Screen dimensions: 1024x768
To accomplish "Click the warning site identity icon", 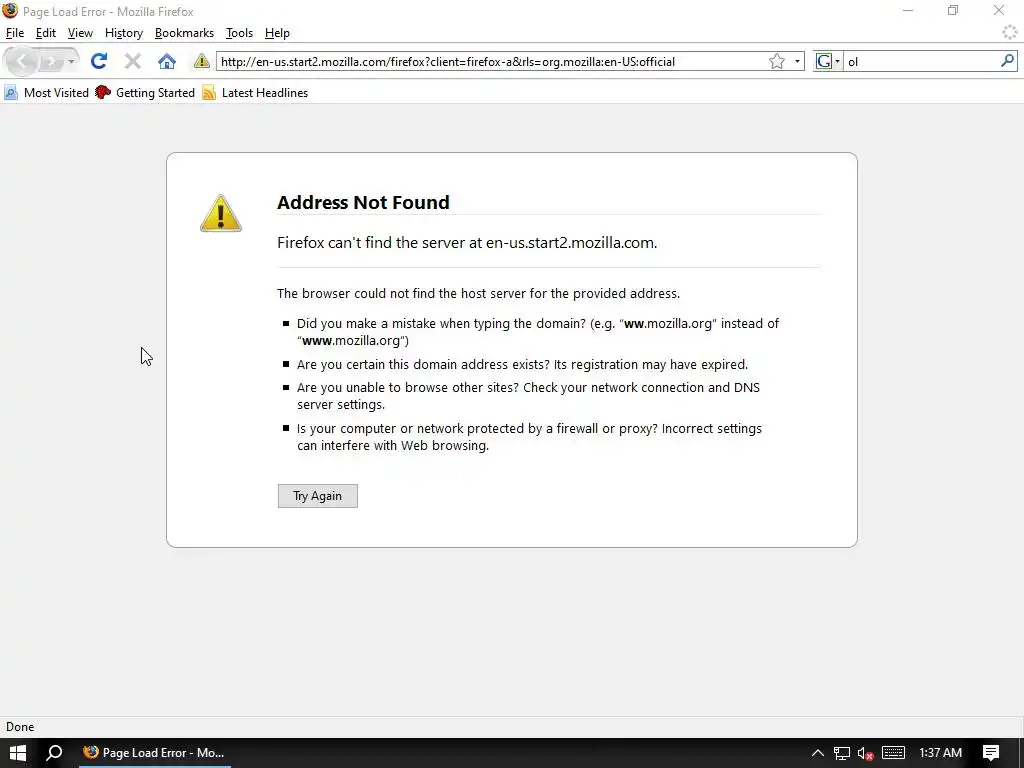I will click(x=201, y=61).
